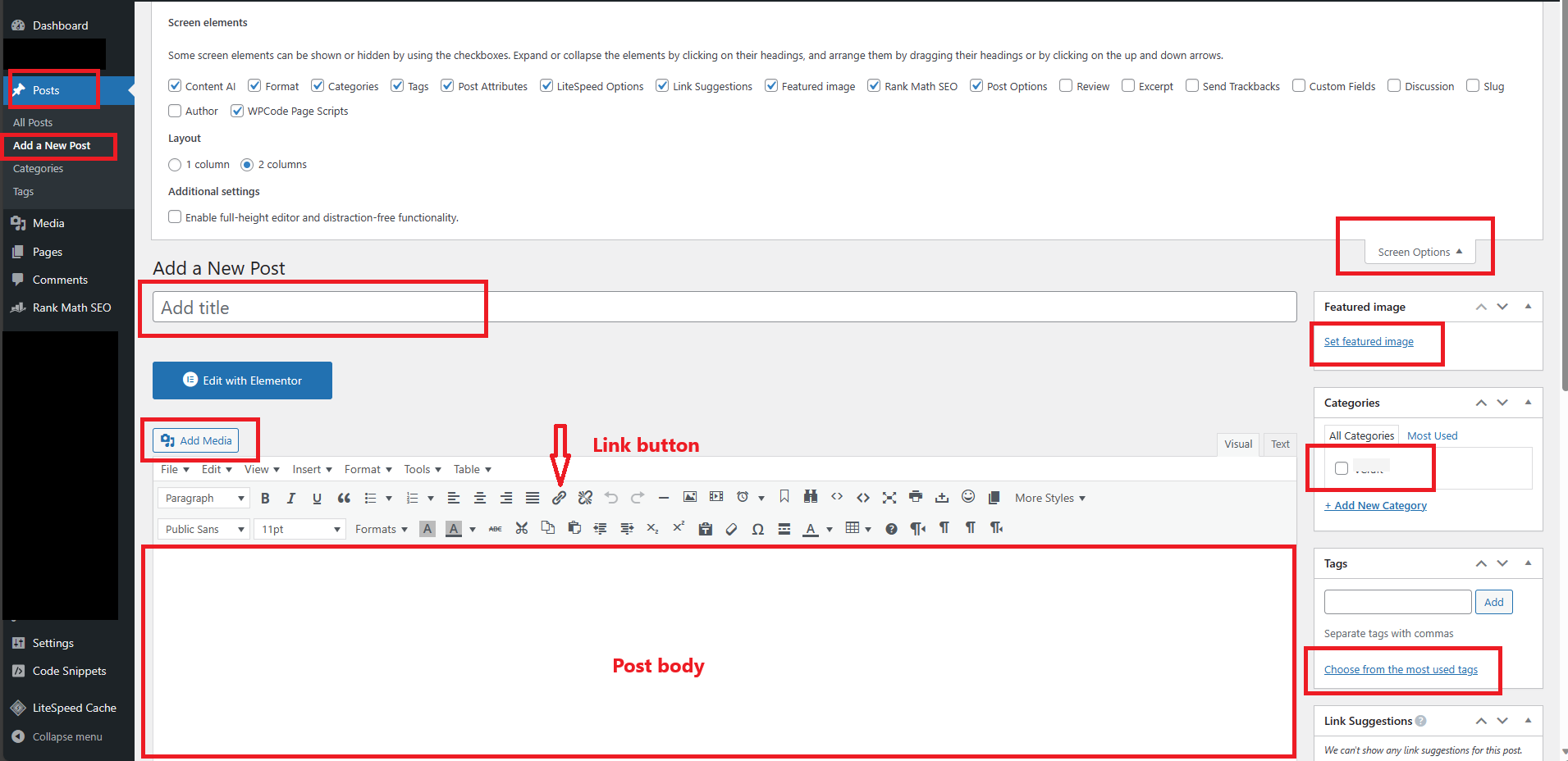Toggle bold formatting in the editor

(x=265, y=498)
